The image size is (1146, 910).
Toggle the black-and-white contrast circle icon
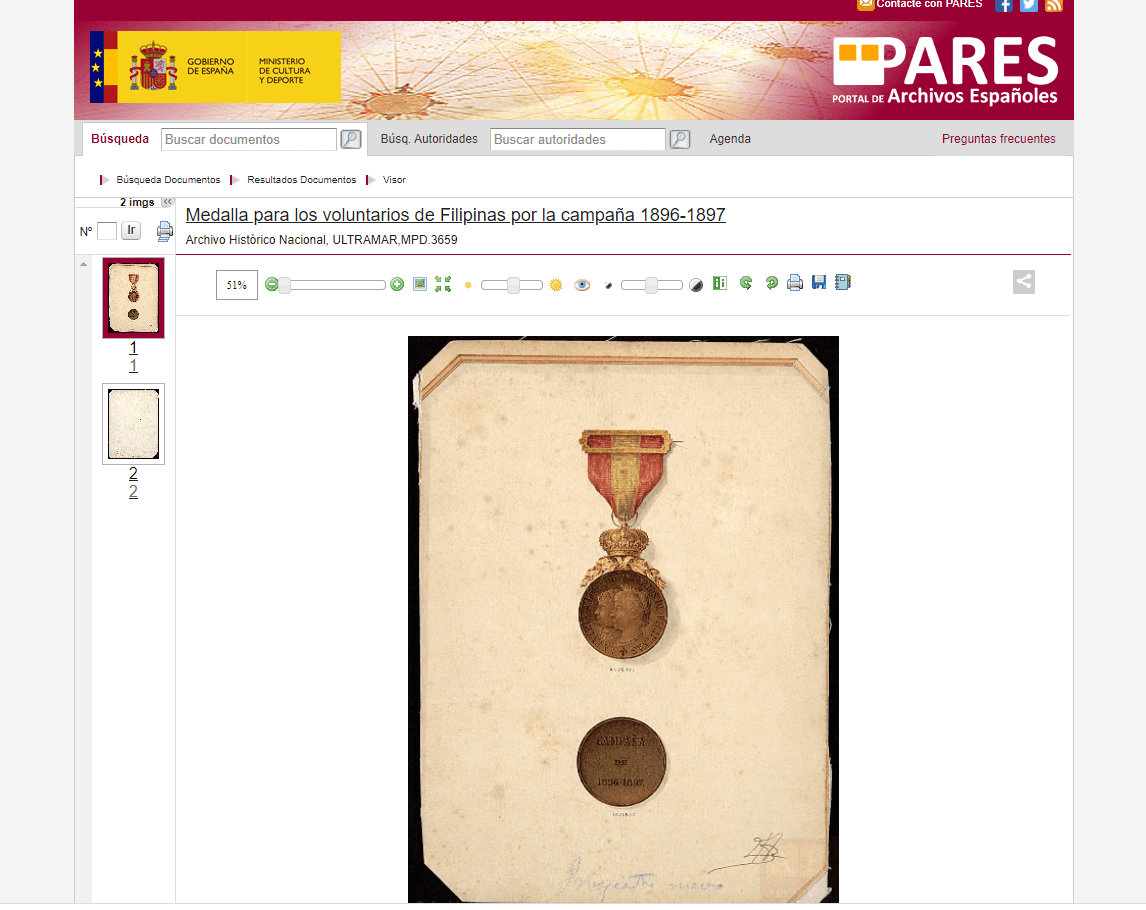696,286
